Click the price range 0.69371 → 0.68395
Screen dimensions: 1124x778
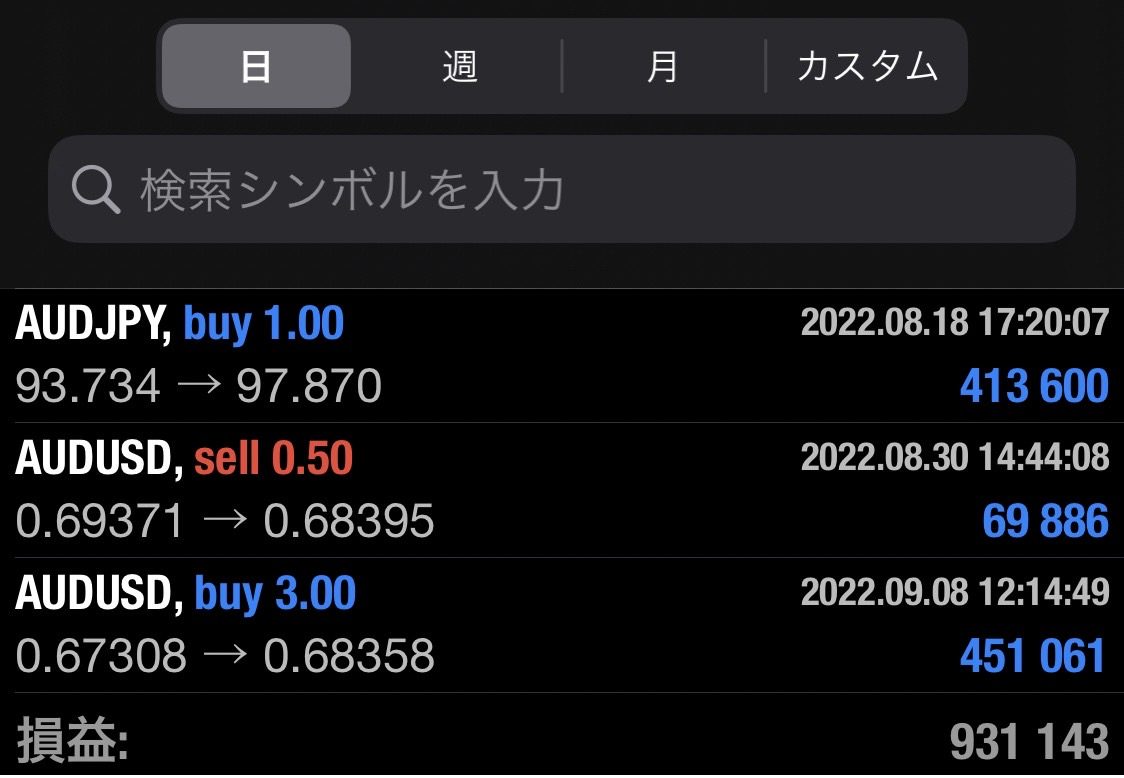(225, 522)
